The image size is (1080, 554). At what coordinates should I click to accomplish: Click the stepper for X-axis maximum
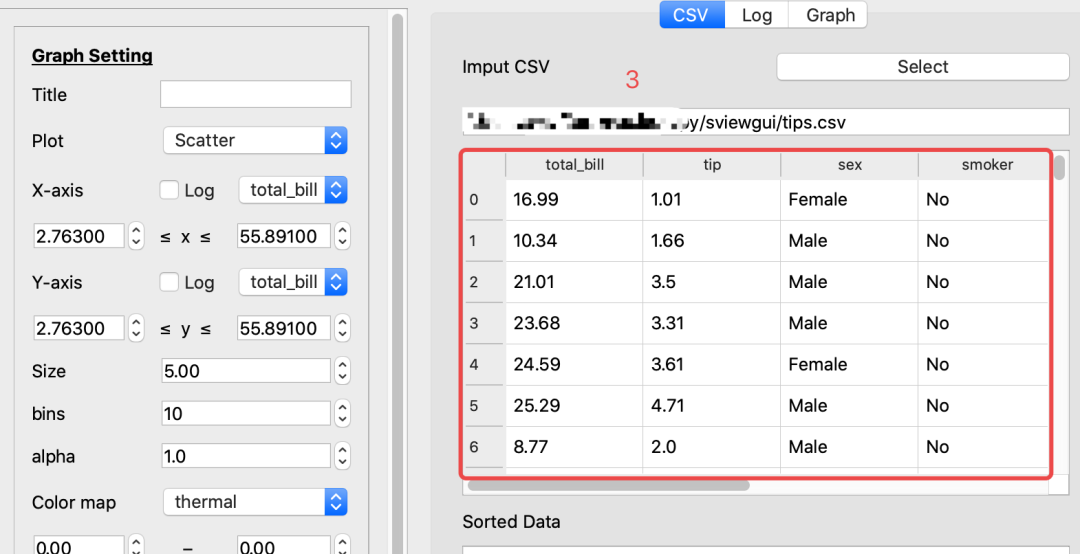(x=342, y=236)
